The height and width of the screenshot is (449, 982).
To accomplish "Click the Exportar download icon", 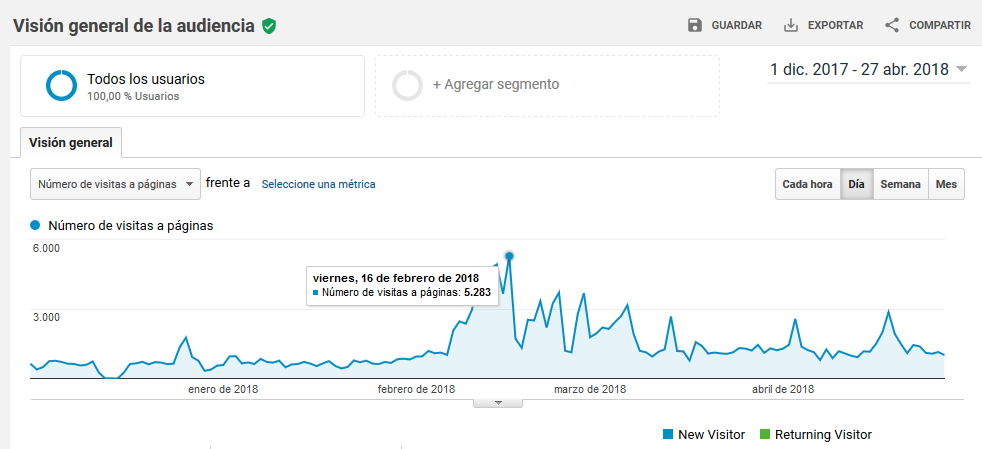I will click(x=791, y=25).
